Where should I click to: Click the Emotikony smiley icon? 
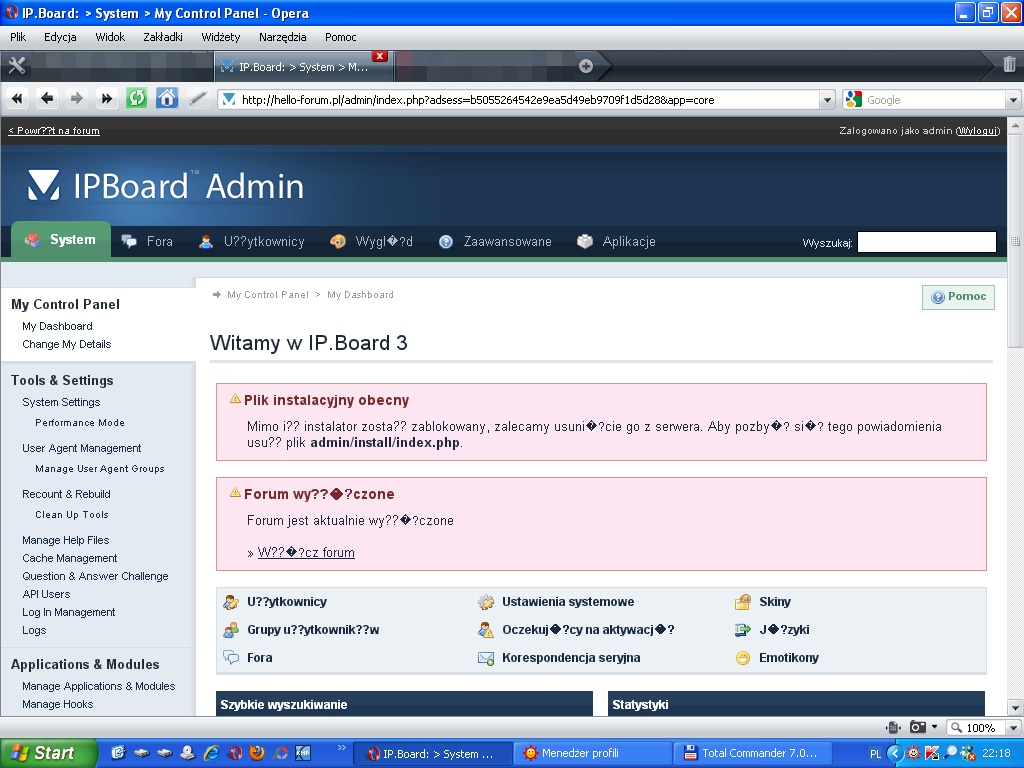tap(742, 658)
